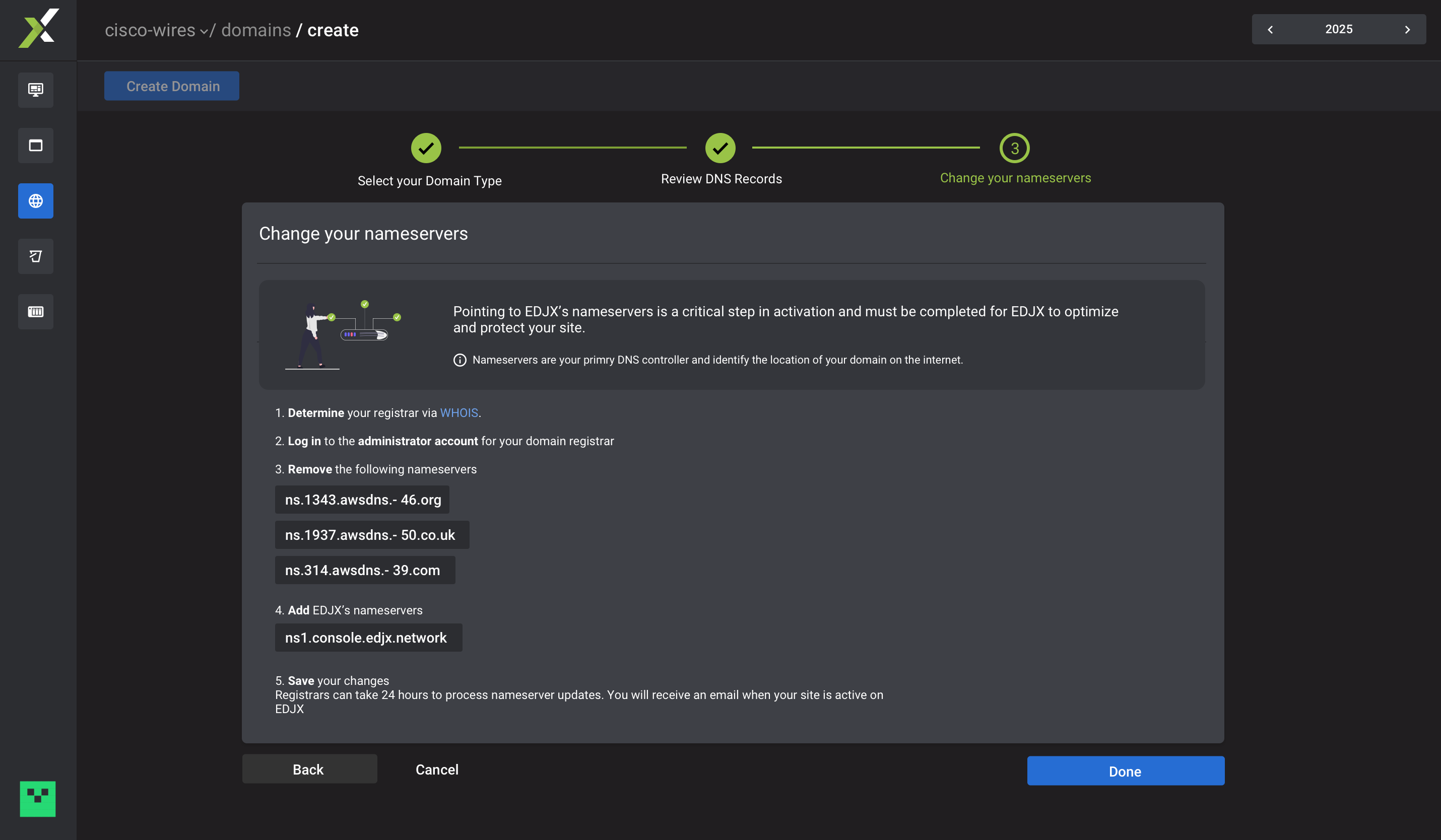The width and height of the screenshot is (1441, 840).
Task: Select the domains globe sidebar icon
Action: pos(35,200)
